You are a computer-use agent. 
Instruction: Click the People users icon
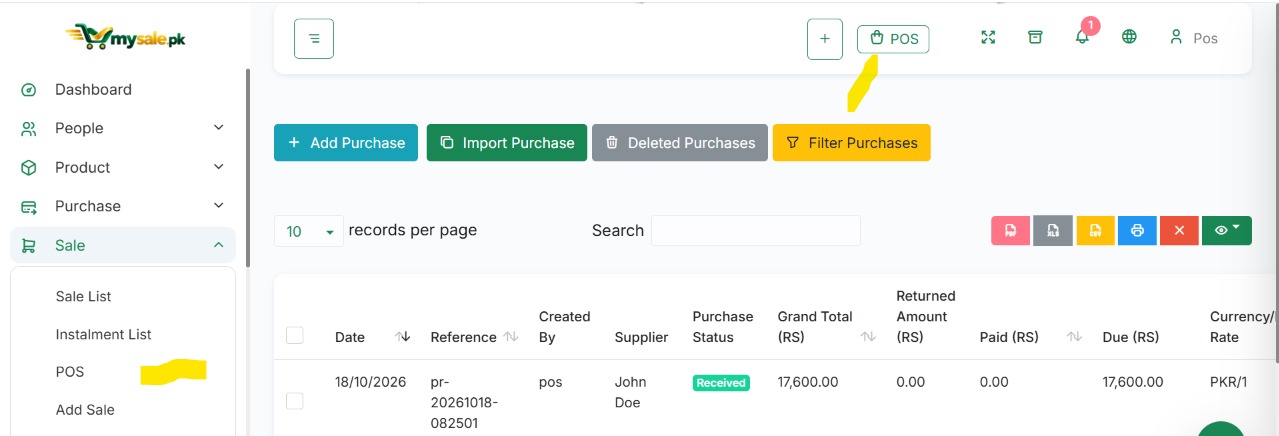tap(29, 128)
